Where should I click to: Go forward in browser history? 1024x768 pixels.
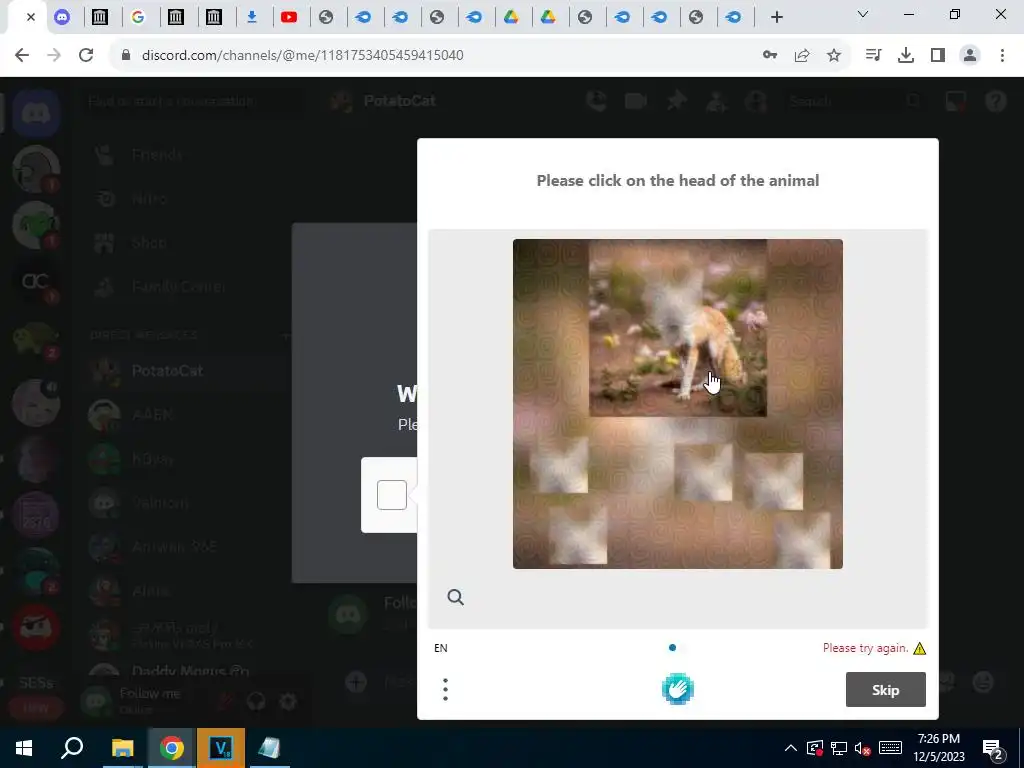54,55
